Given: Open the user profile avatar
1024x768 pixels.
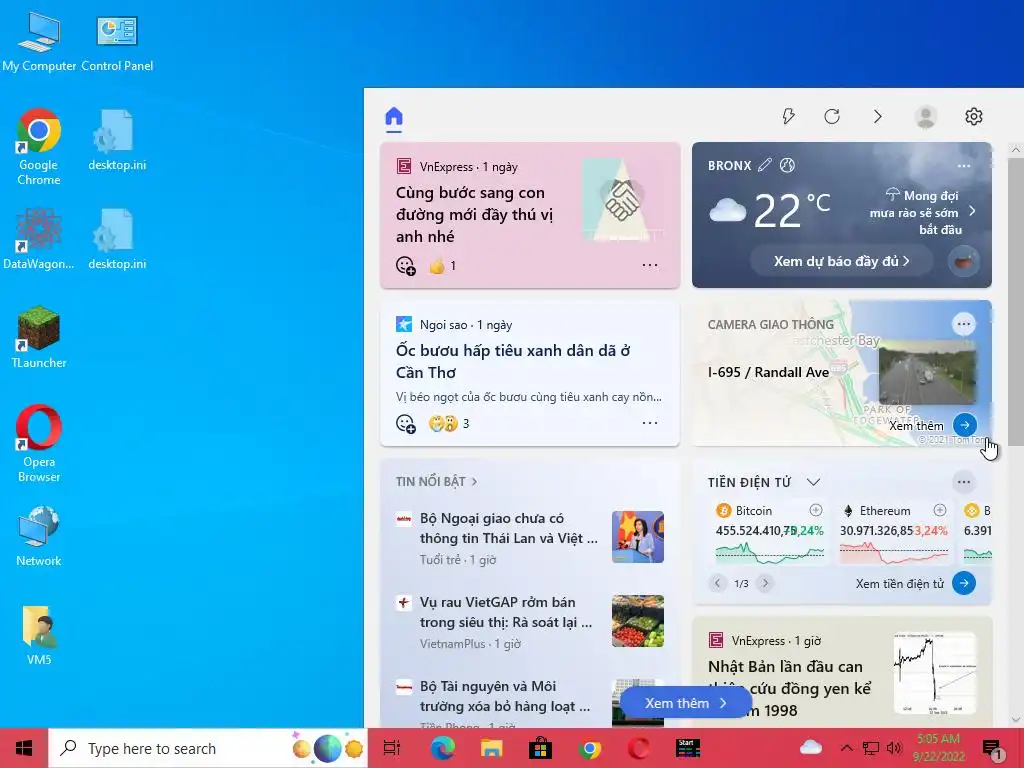Looking at the screenshot, I should click(925, 117).
